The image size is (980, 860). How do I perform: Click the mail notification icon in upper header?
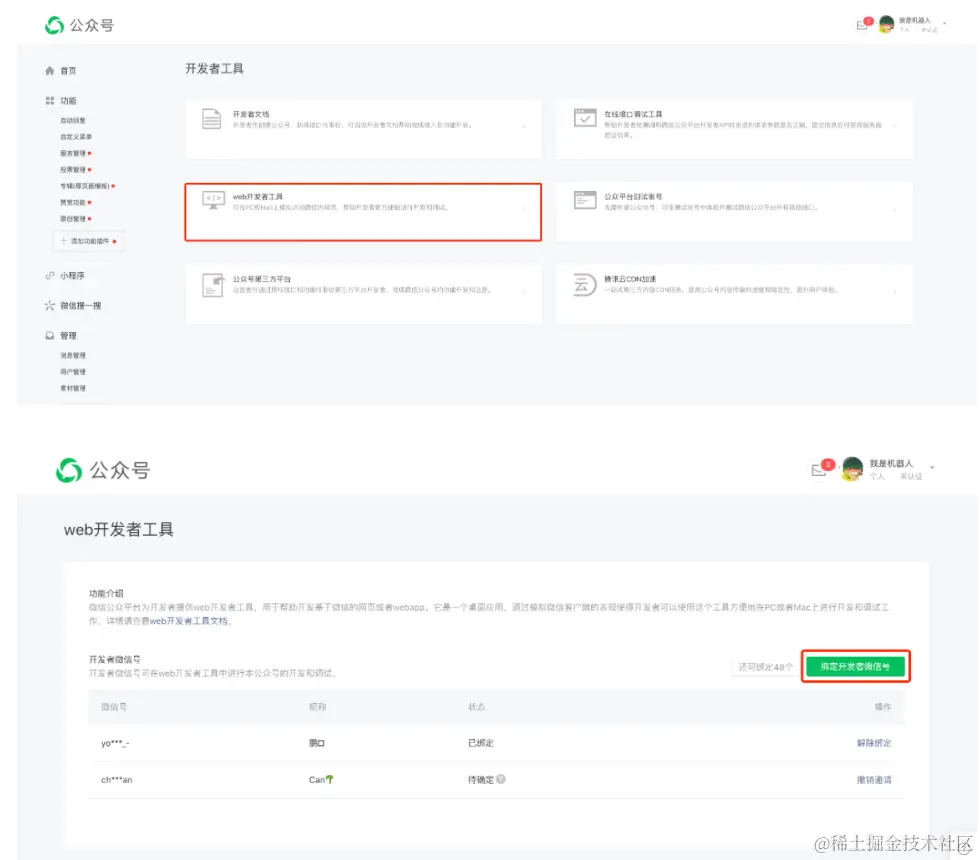pyautogui.click(x=862, y=25)
